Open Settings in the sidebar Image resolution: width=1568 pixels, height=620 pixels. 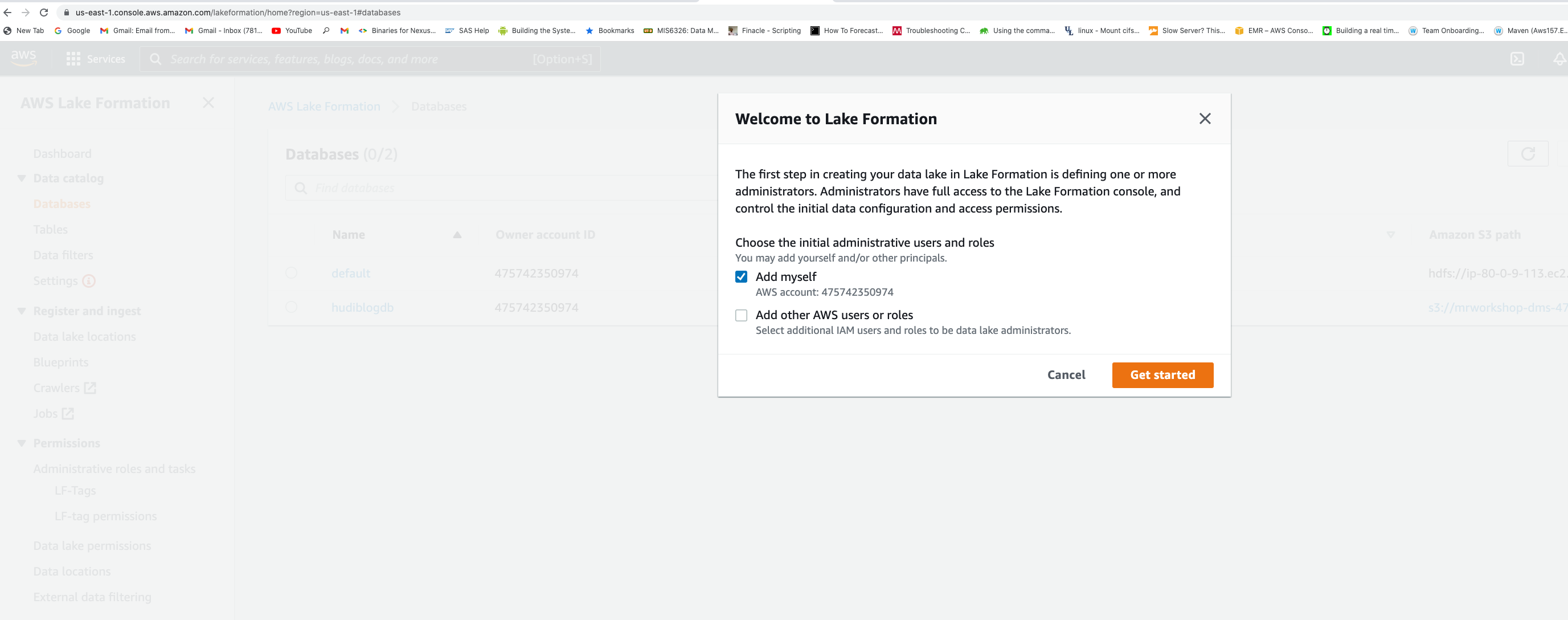tap(55, 280)
